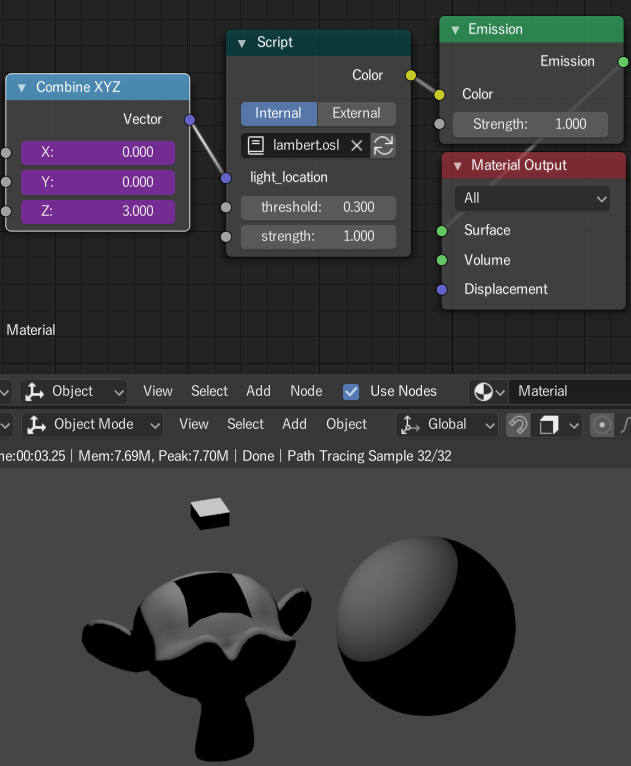Click the Emission Strength 1.000 field
631x766 pixels.
(x=530, y=125)
